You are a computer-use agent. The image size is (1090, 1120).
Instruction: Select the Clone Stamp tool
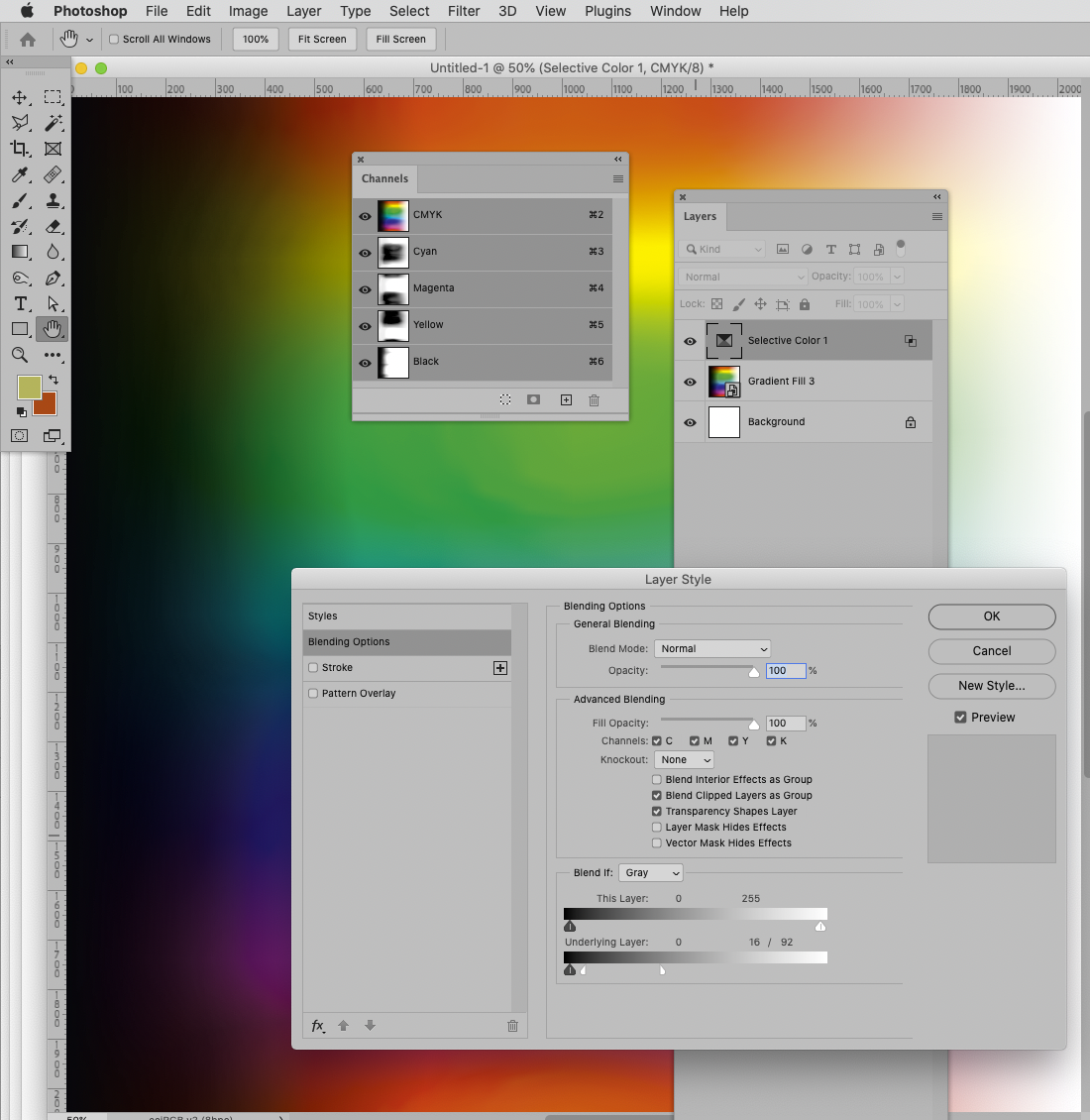point(54,201)
